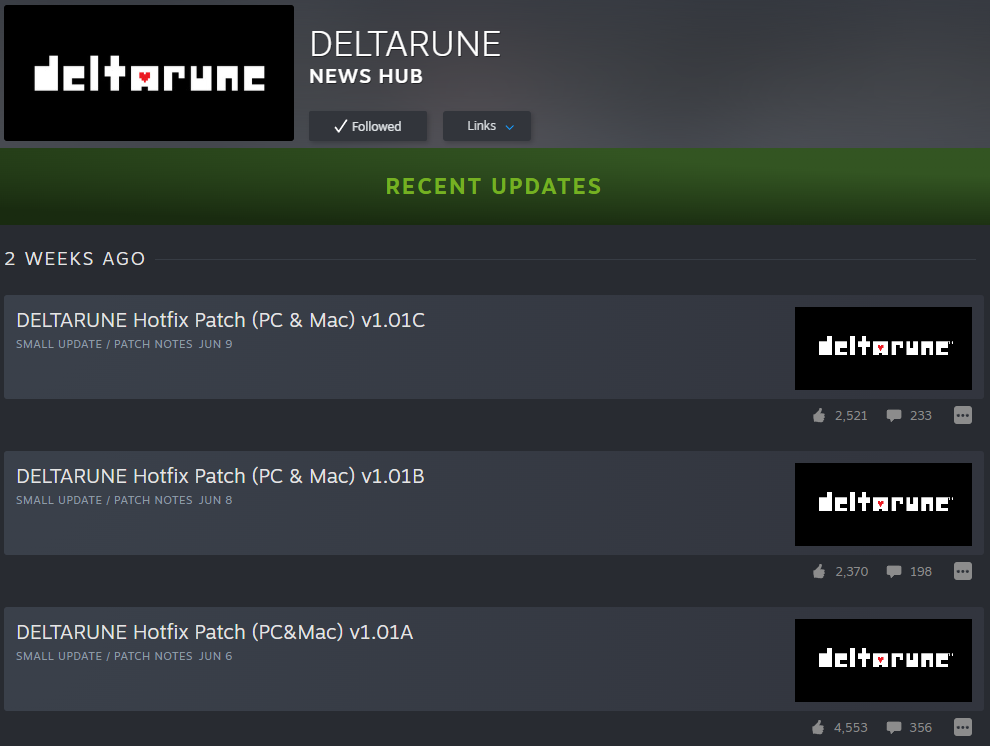Open comments icon showing 356 comments
990x746 pixels.
point(893,727)
